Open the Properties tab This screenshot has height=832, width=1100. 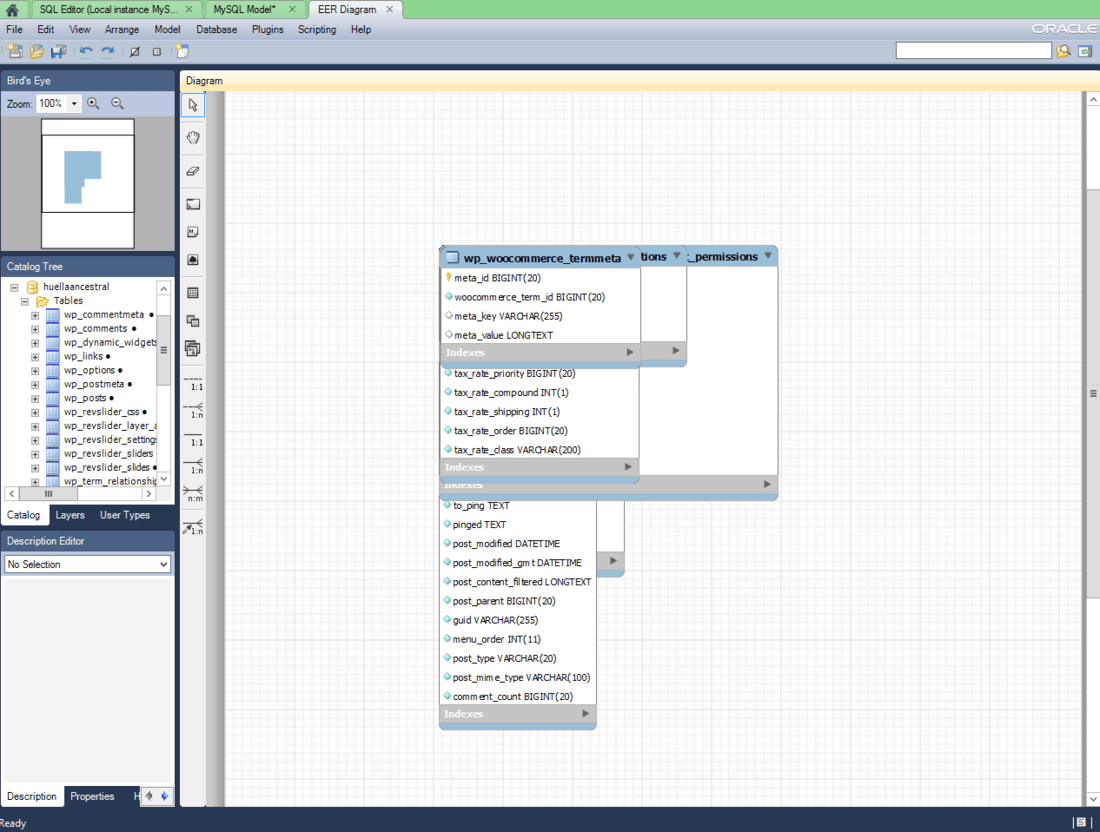(x=92, y=796)
